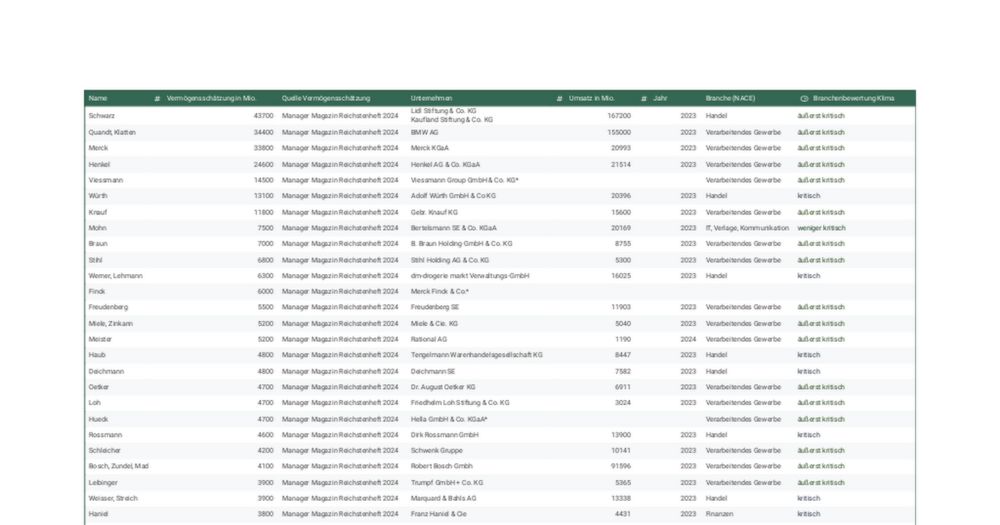Click the circle icon before Branchenbewertung Klima
Viewport: 1000px width, 525px height.
[804, 99]
